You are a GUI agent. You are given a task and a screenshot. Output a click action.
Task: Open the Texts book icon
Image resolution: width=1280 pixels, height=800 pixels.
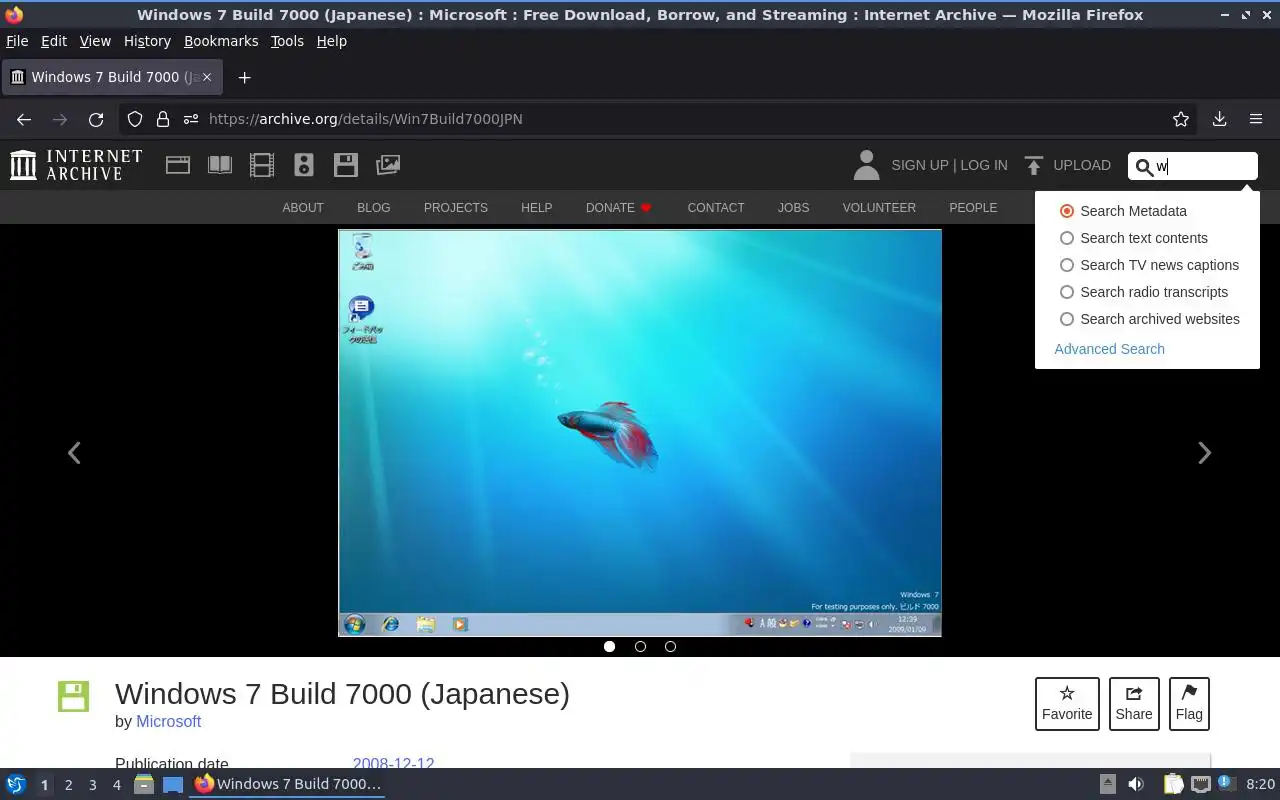(220, 165)
